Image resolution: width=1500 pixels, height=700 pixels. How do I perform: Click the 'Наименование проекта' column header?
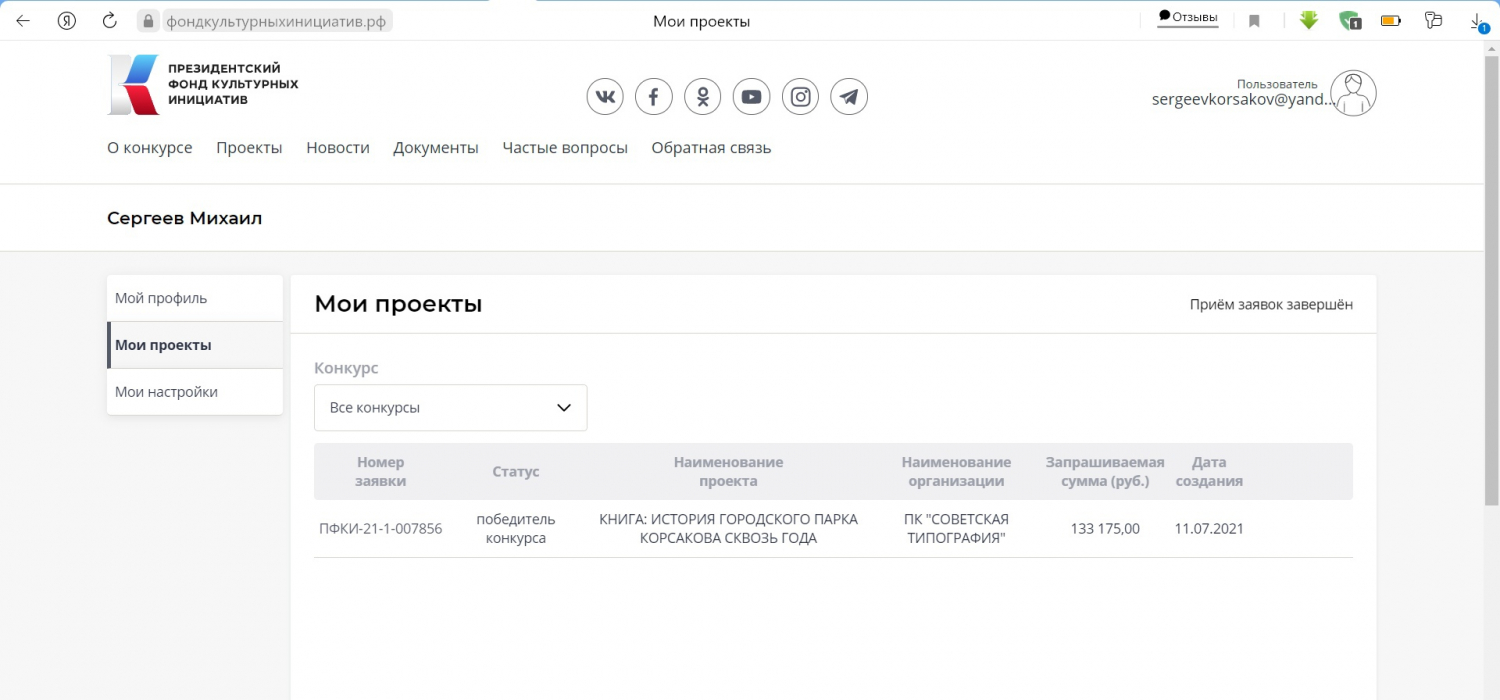[x=728, y=472]
